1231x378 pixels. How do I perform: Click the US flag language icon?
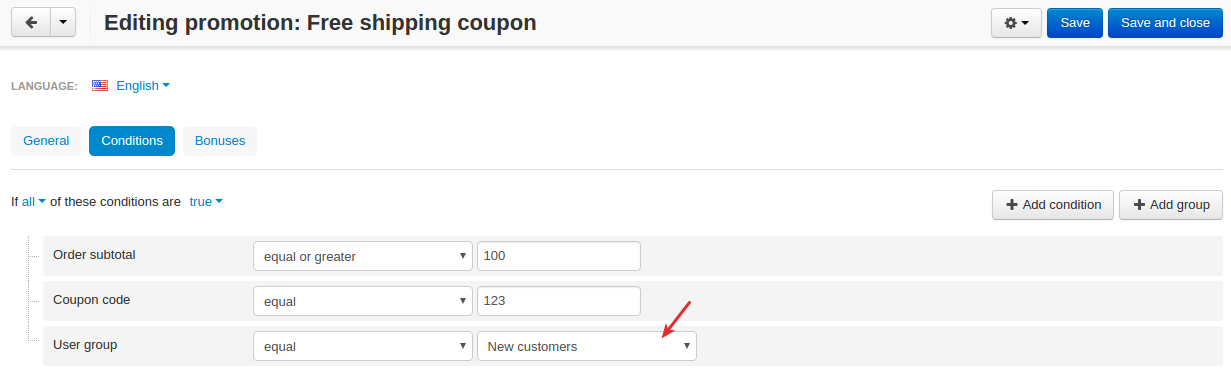point(99,86)
